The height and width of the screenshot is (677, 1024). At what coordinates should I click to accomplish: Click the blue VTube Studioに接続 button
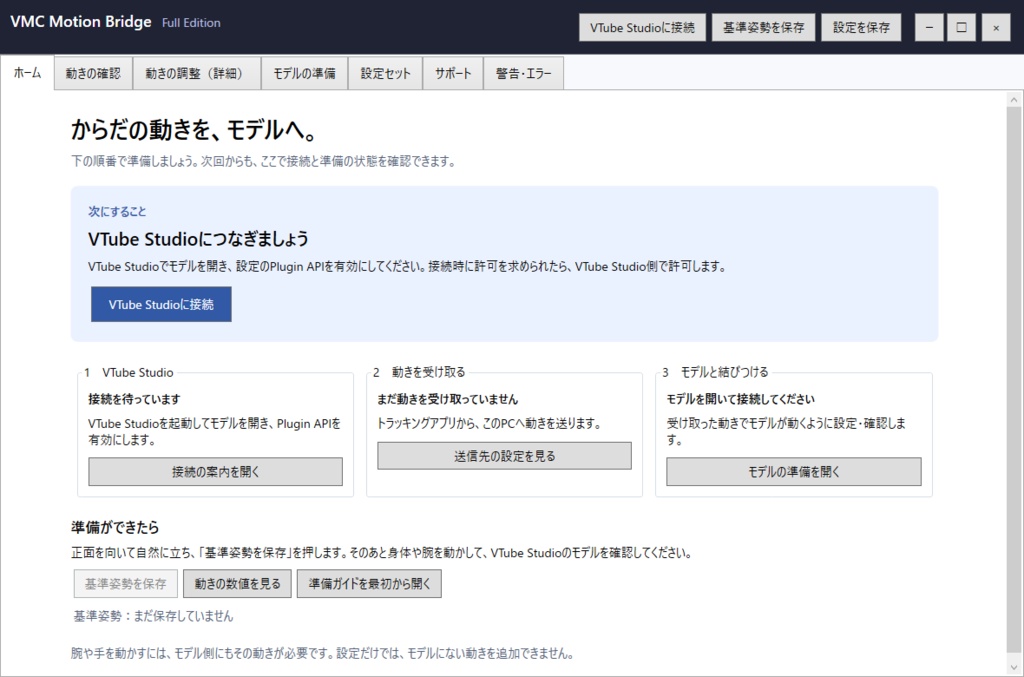pyautogui.click(x=161, y=304)
